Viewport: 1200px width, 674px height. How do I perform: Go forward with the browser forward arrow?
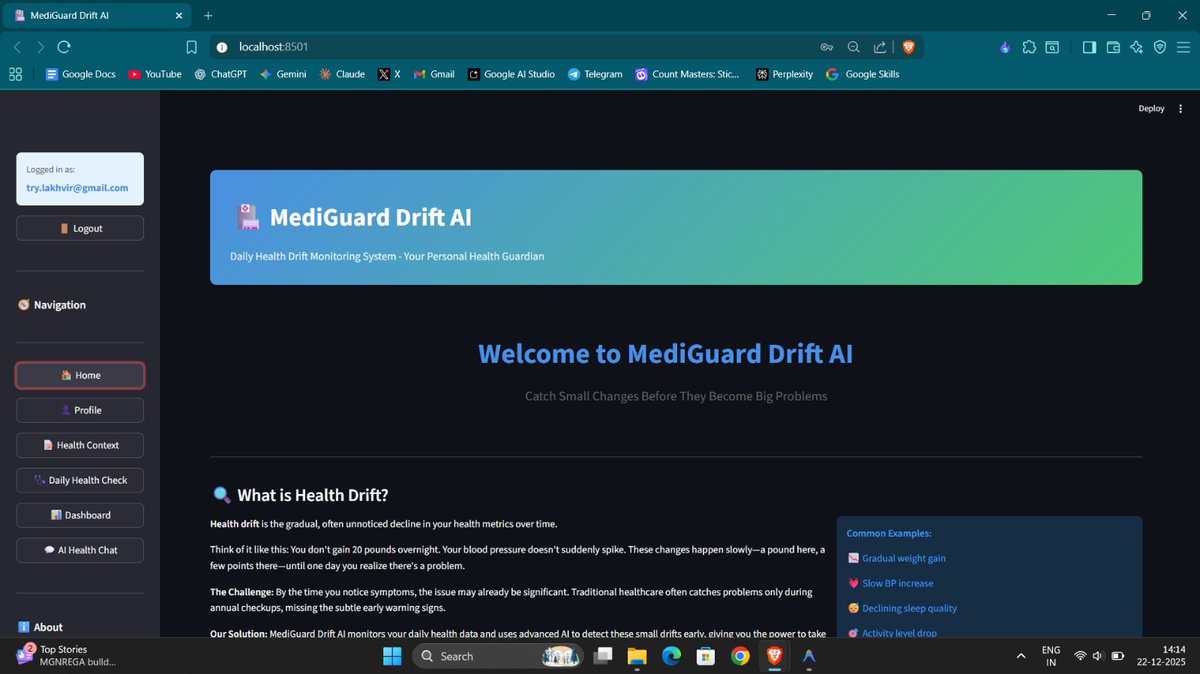point(40,46)
